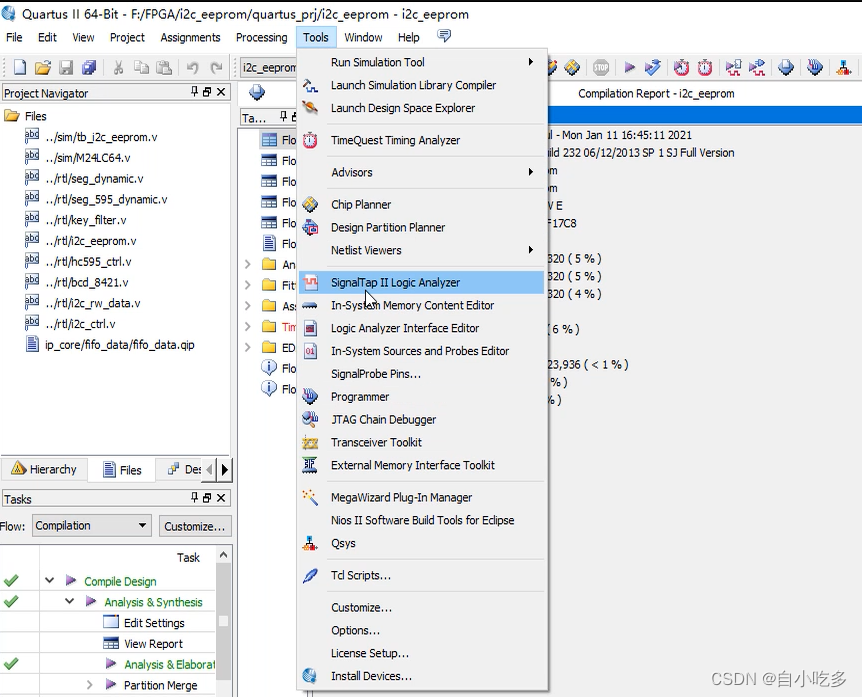
Task: Expand the Tim... folder in report tree
Action: pyautogui.click(x=248, y=327)
